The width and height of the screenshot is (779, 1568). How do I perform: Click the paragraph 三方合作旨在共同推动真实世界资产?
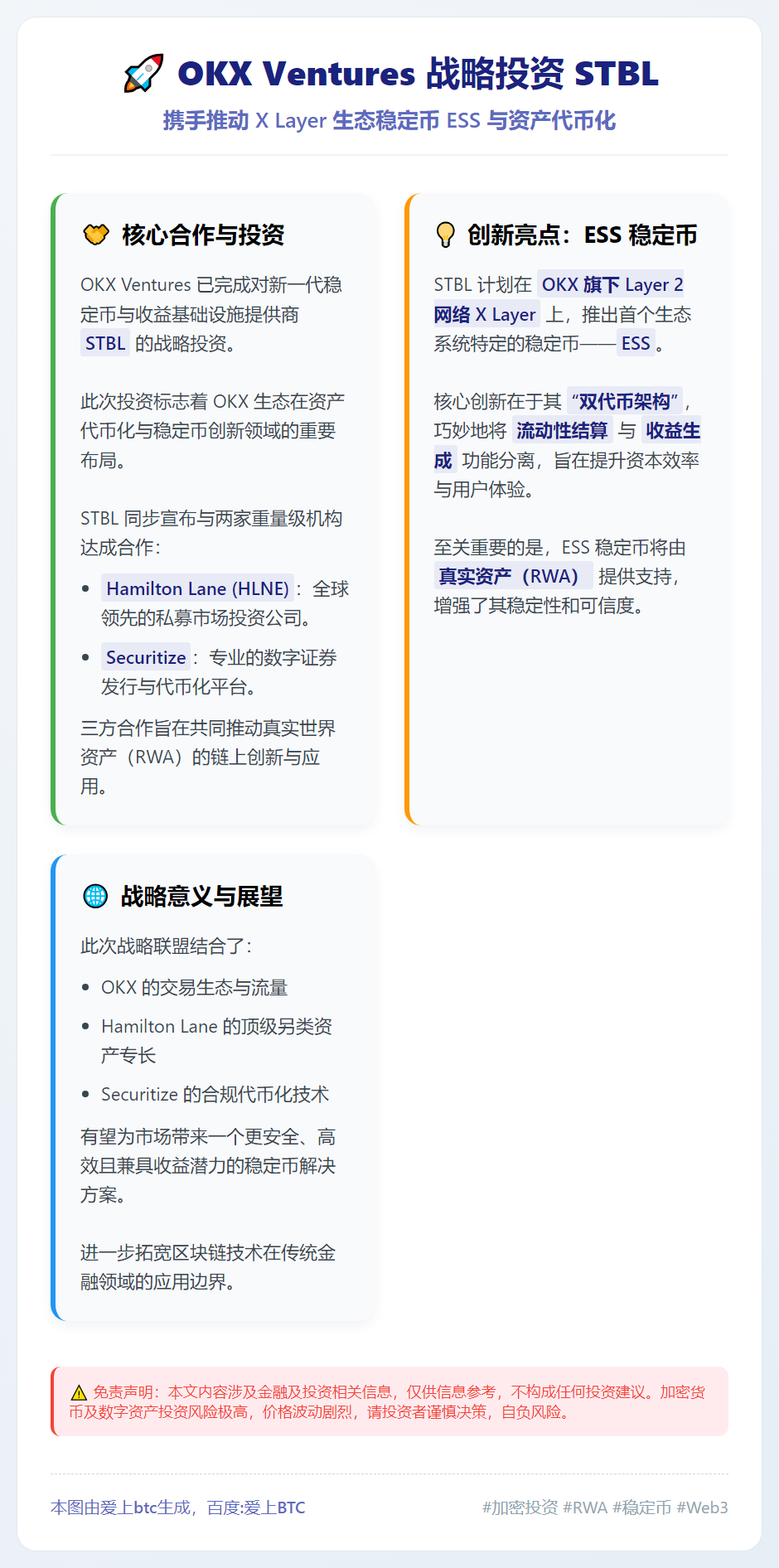(x=208, y=757)
